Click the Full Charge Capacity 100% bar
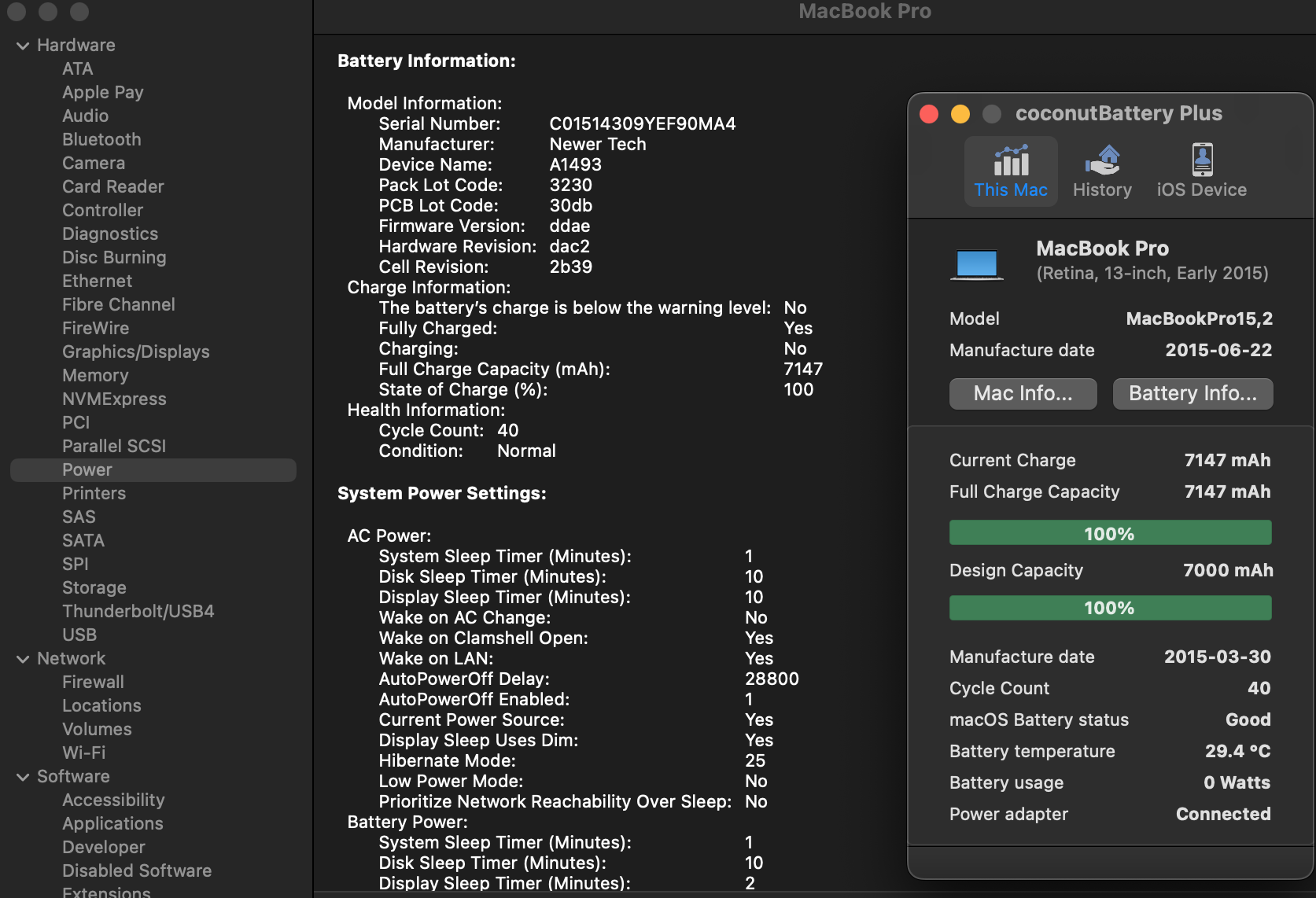This screenshot has height=898, width=1316. click(1110, 533)
